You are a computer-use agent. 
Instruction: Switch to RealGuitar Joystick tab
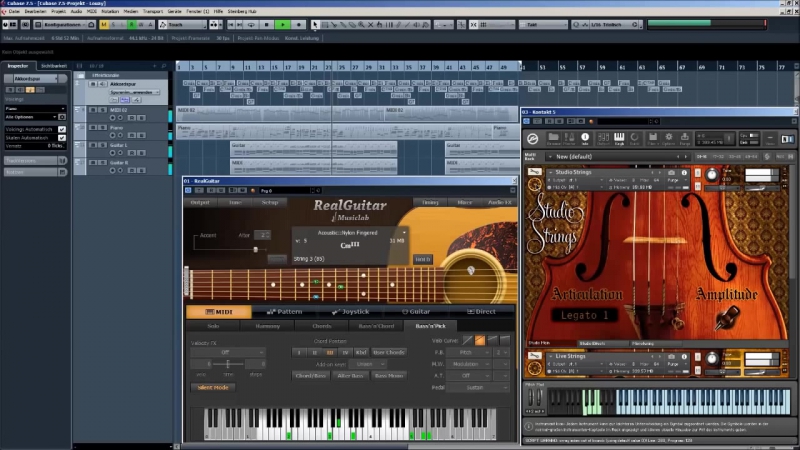350,312
